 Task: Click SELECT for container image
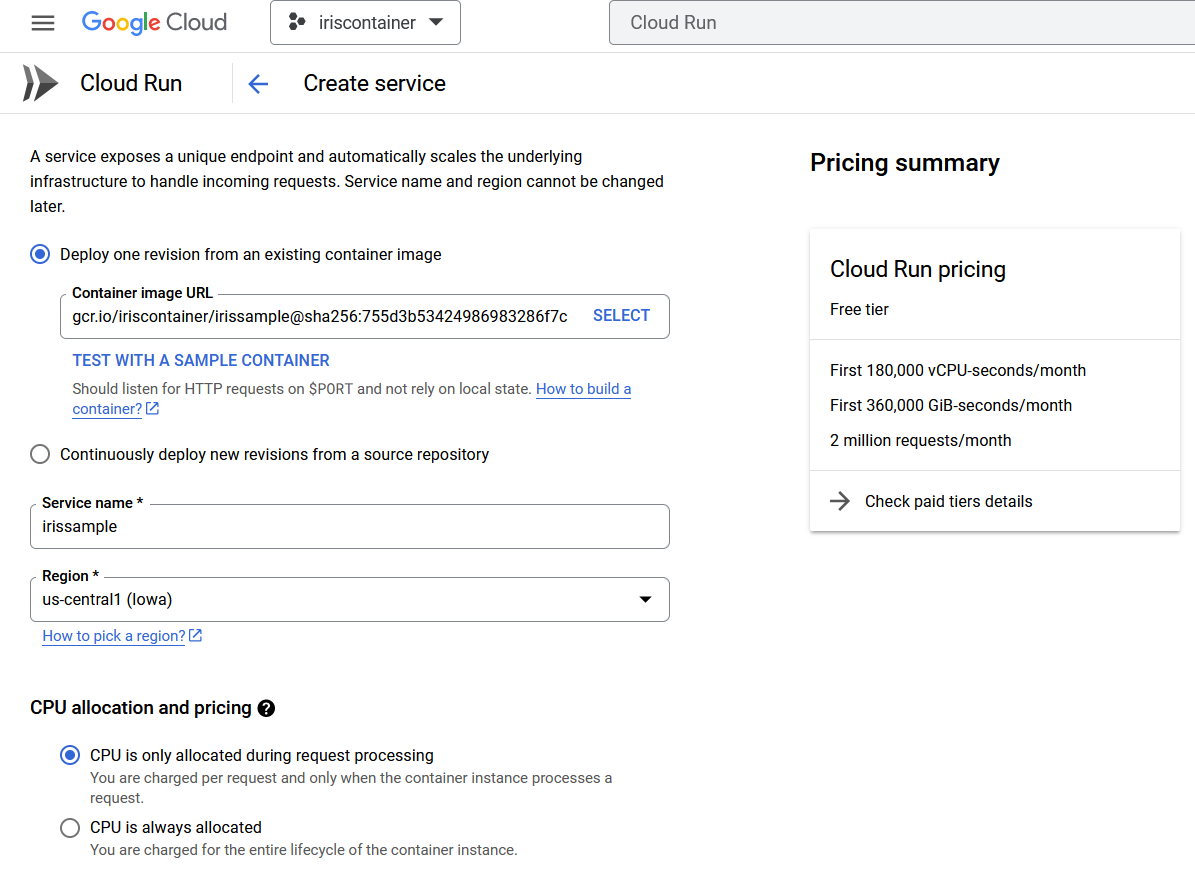click(x=621, y=316)
